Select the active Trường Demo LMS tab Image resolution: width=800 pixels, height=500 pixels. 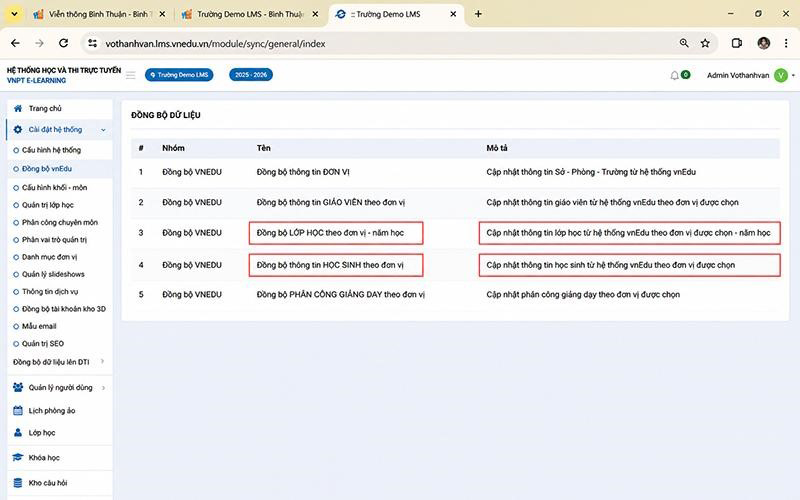[x=396, y=14]
